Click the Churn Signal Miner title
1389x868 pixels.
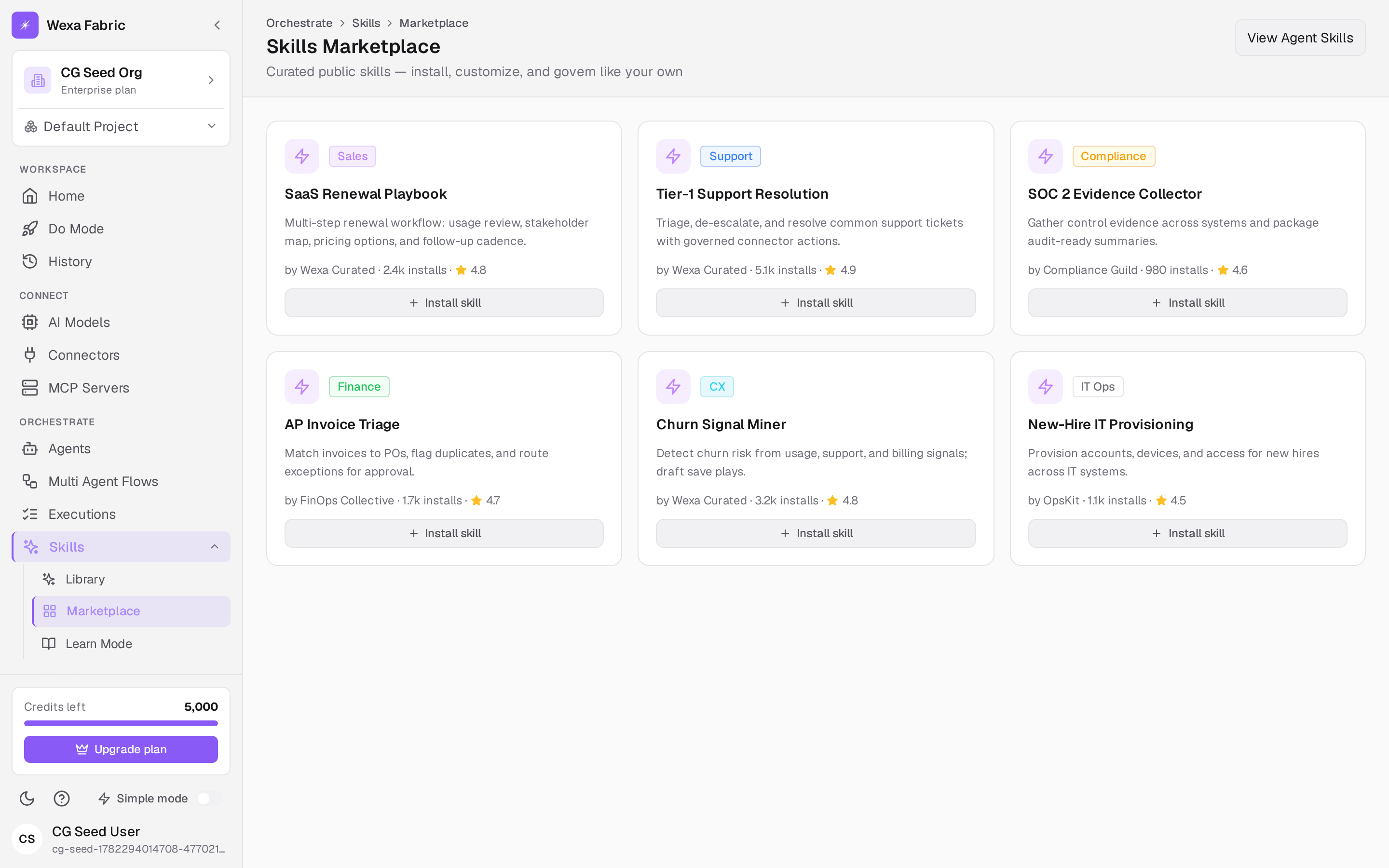tap(721, 424)
